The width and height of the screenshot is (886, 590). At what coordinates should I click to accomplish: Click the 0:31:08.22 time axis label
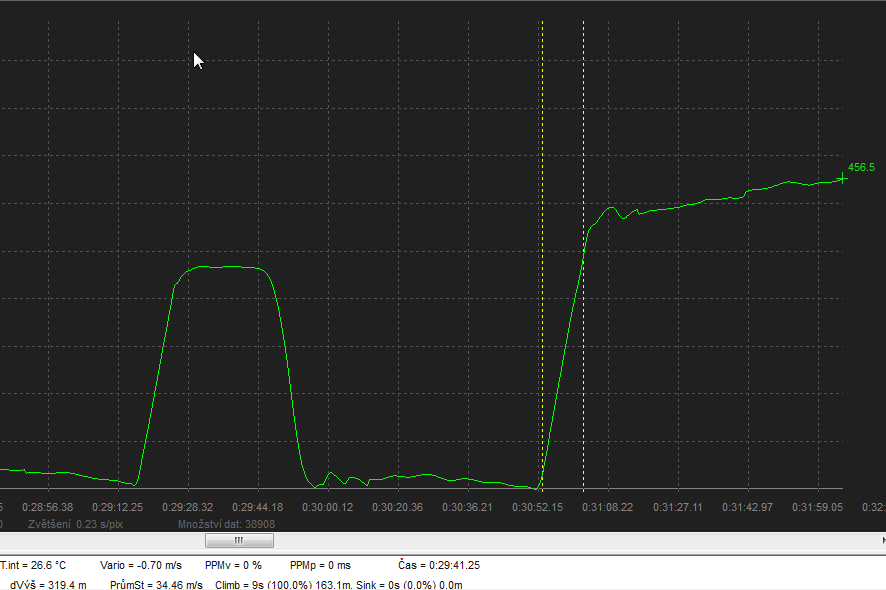pos(608,508)
